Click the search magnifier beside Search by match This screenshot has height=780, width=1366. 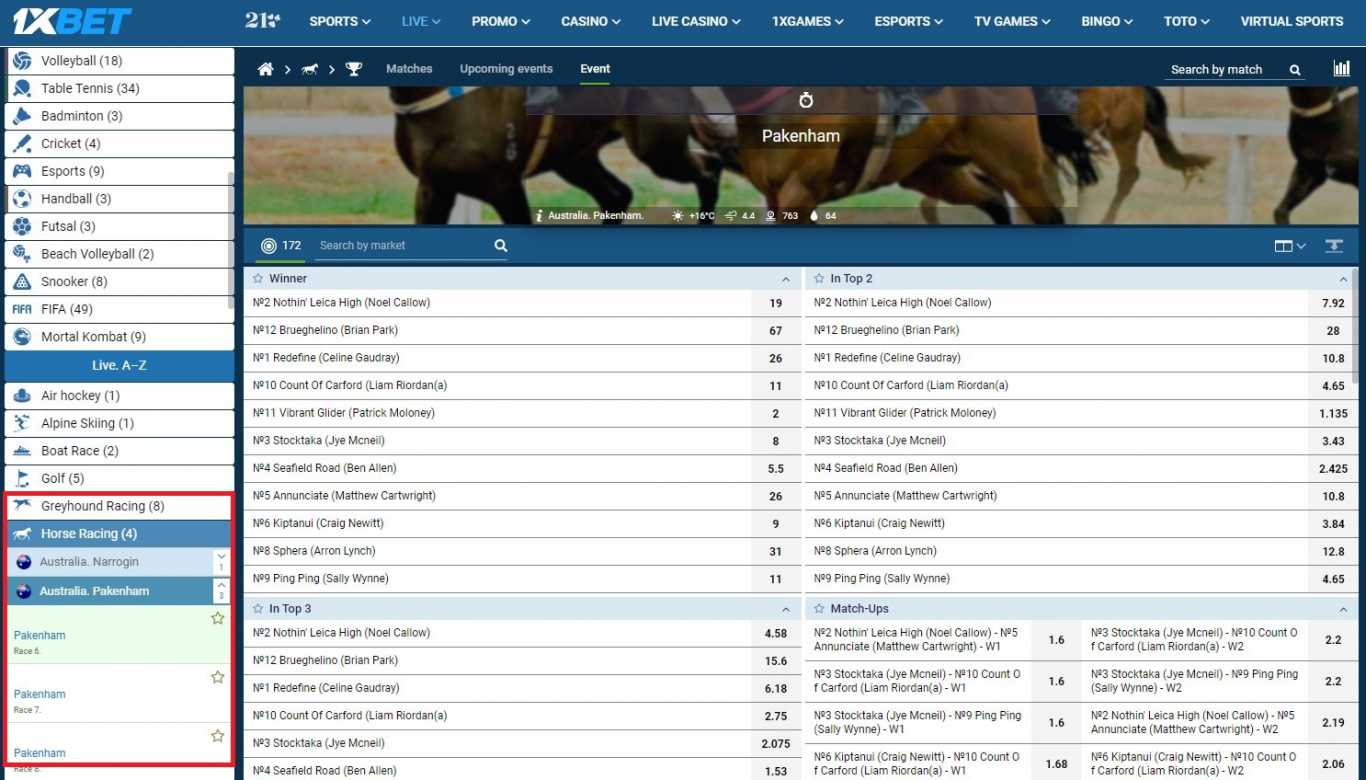(x=1295, y=70)
